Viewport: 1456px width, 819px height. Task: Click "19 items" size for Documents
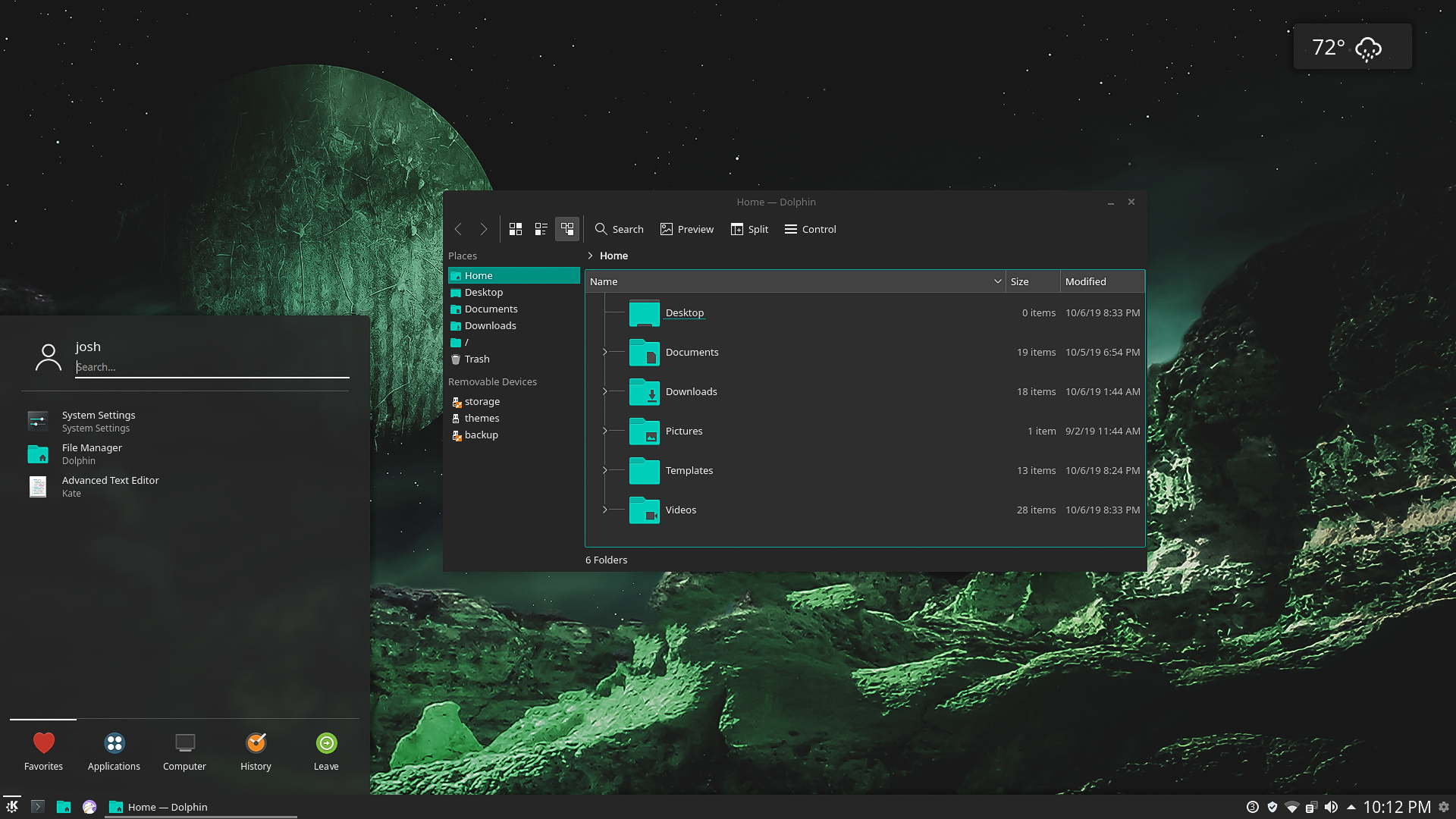point(1036,352)
